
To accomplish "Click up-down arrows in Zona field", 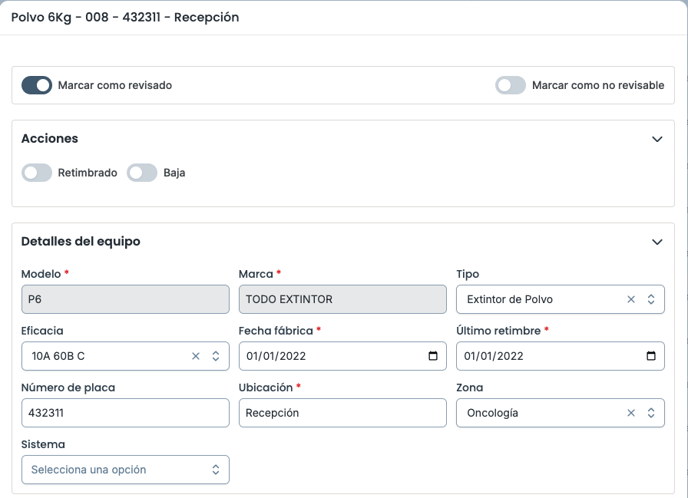I will coord(651,413).
